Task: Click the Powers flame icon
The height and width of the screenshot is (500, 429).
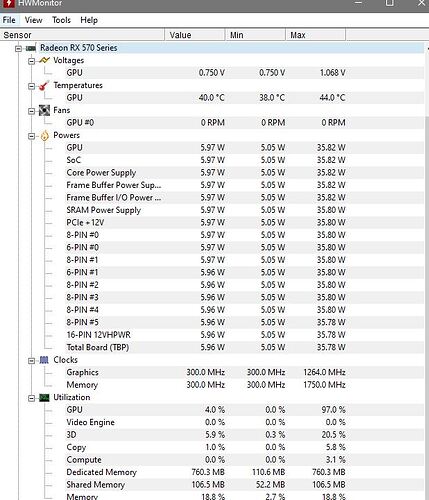Action: click(x=44, y=136)
